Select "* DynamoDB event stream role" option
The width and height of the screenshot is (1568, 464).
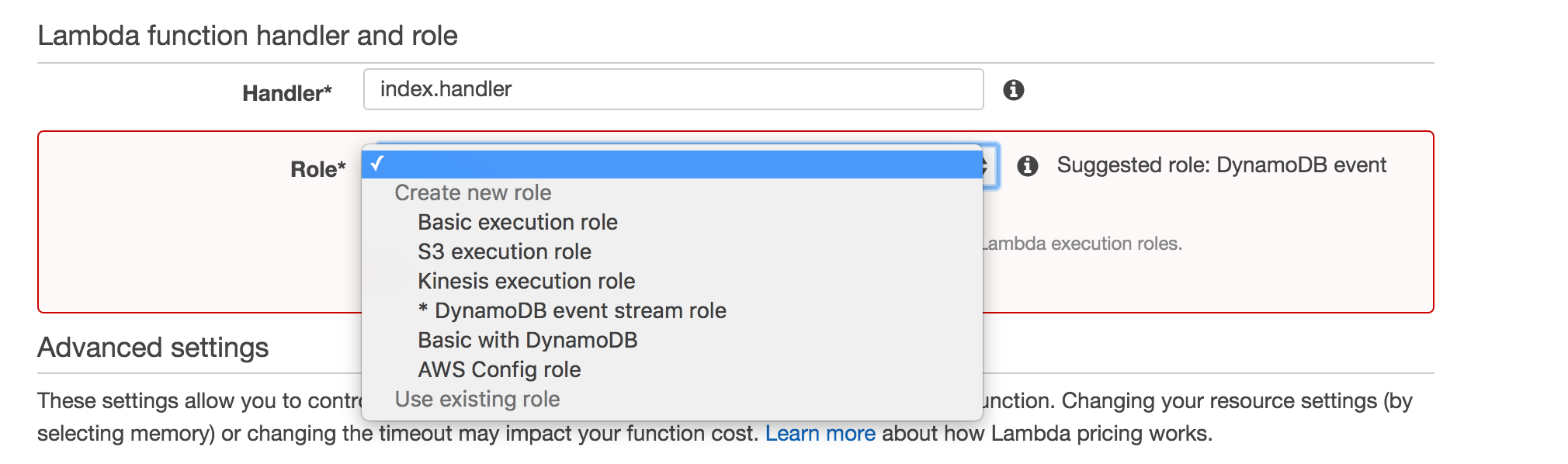(571, 311)
